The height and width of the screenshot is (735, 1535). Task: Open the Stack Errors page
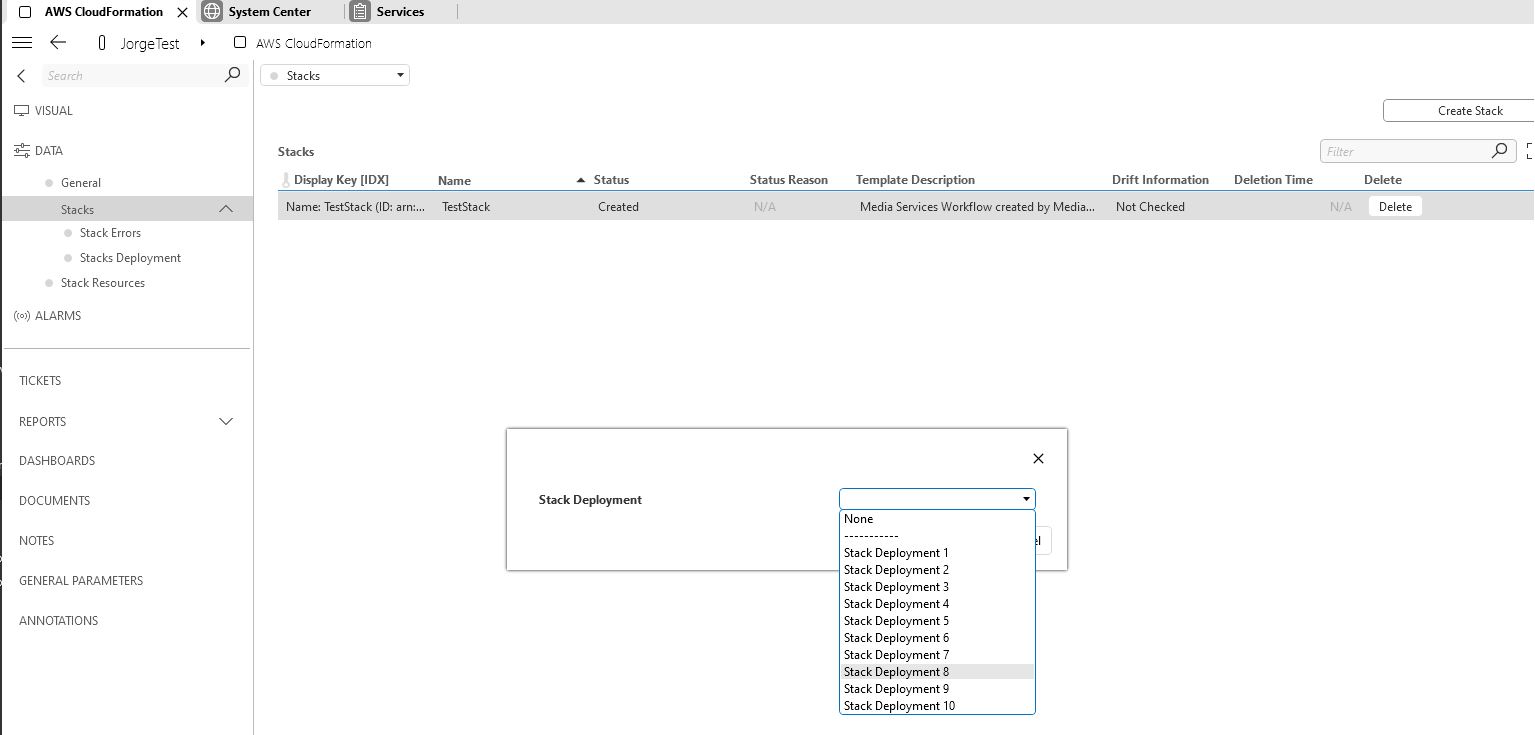(x=110, y=233)
